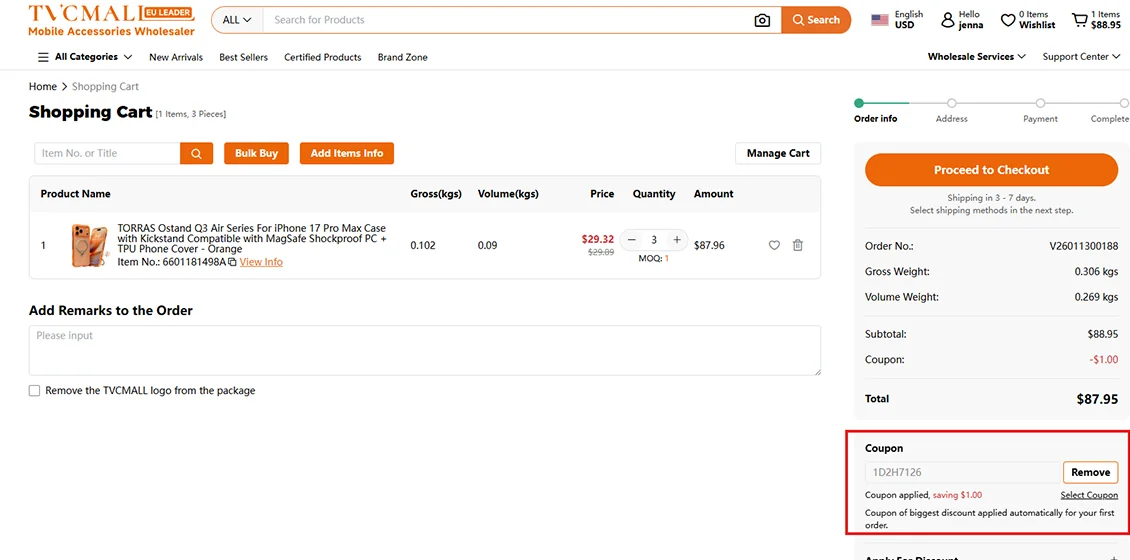1130x560 pixels.
Task: Click the orange cart search magnifier button
Action: pyautogui.click(x=196, y=154)
